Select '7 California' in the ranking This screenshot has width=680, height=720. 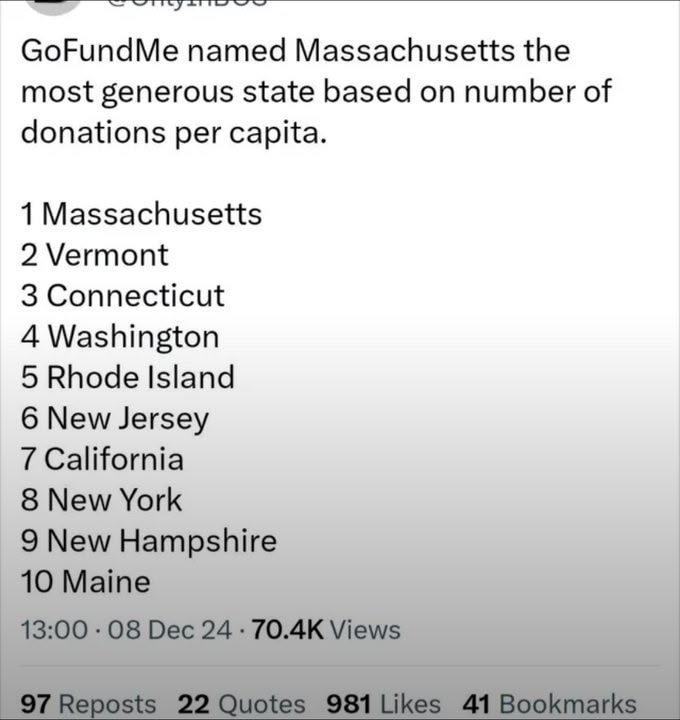102,460
